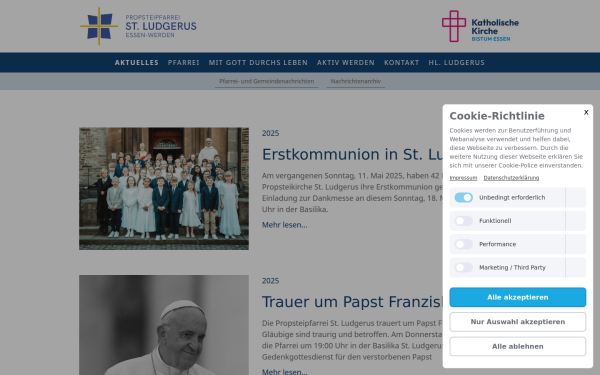The height and width of the screenshot is (375, 600).
Task: Click the St. Ludgerus parish logo
Action: click(x=138, y=26)
